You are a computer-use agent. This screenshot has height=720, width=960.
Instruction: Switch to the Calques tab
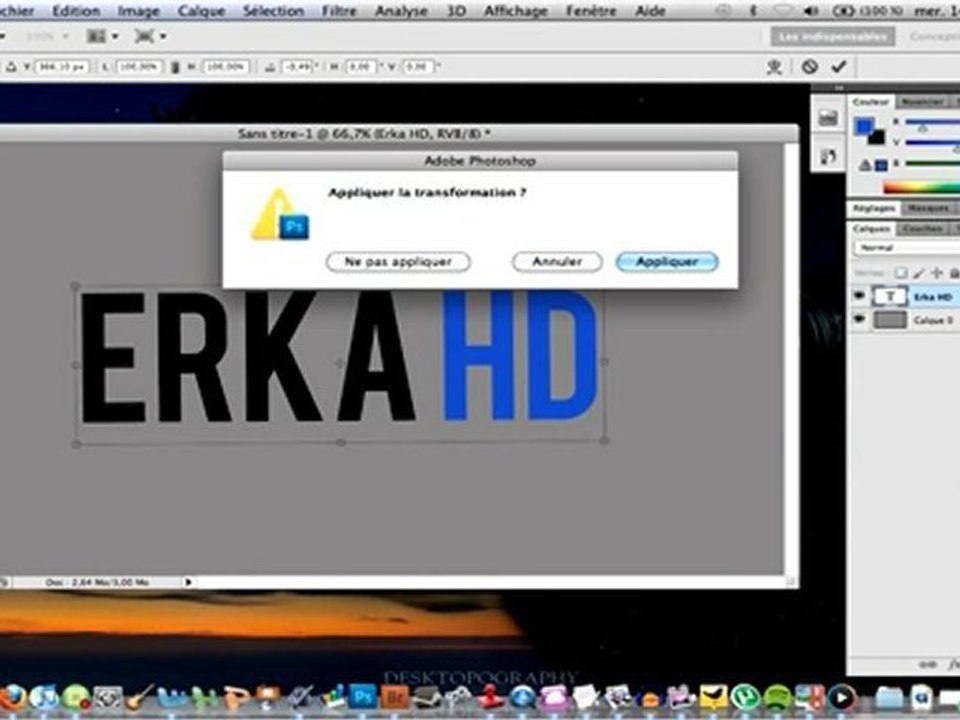click(871, 228)
